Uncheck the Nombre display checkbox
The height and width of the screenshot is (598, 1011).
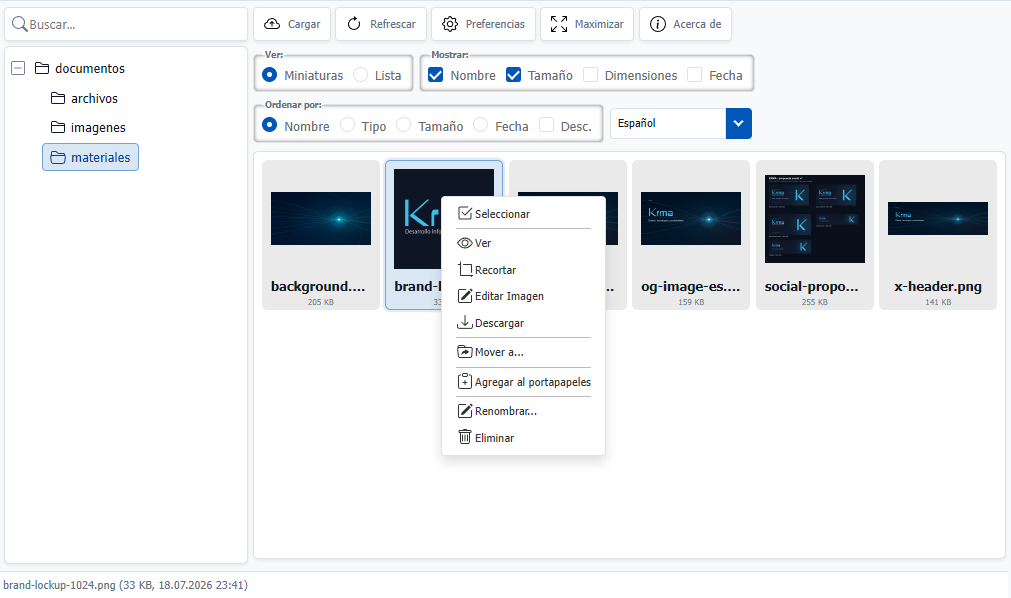[x=435, y=75]
